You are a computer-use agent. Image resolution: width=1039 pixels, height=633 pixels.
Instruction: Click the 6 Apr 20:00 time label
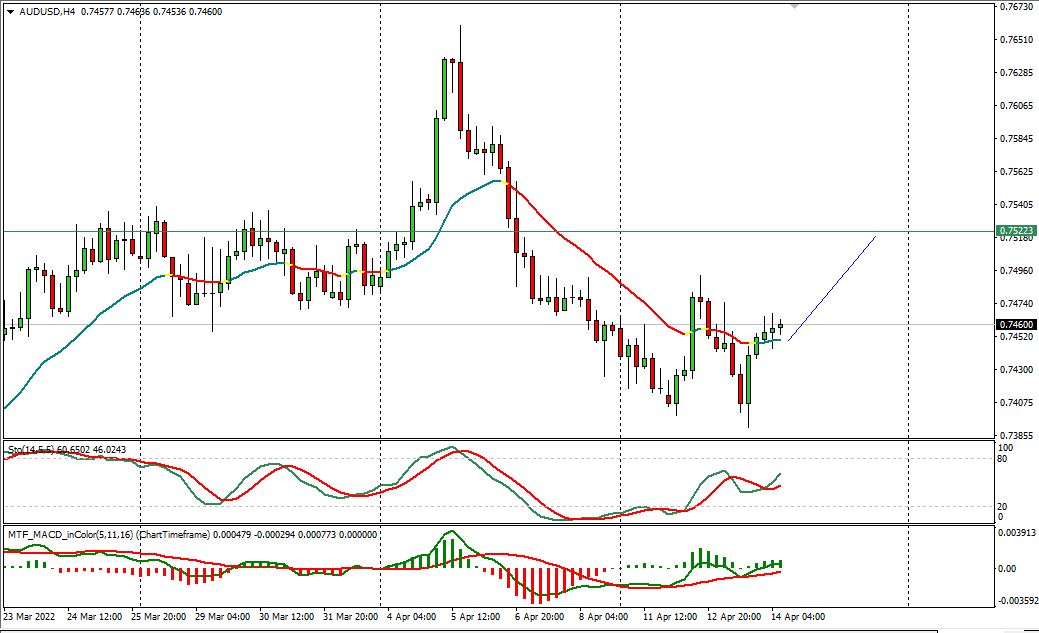point(539,616)
